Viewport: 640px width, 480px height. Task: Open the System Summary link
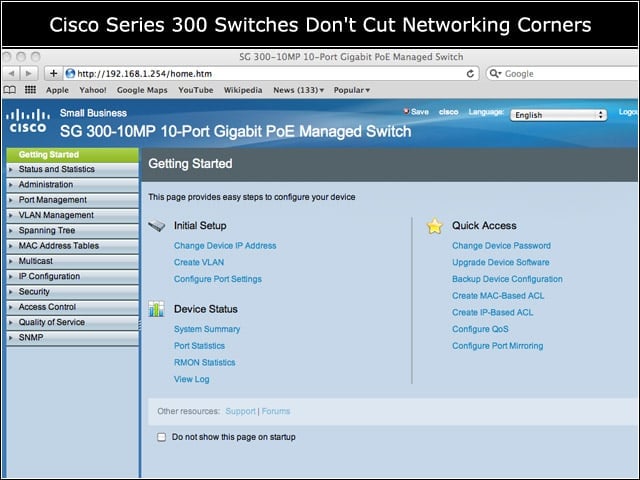click(x=207, y=329)
